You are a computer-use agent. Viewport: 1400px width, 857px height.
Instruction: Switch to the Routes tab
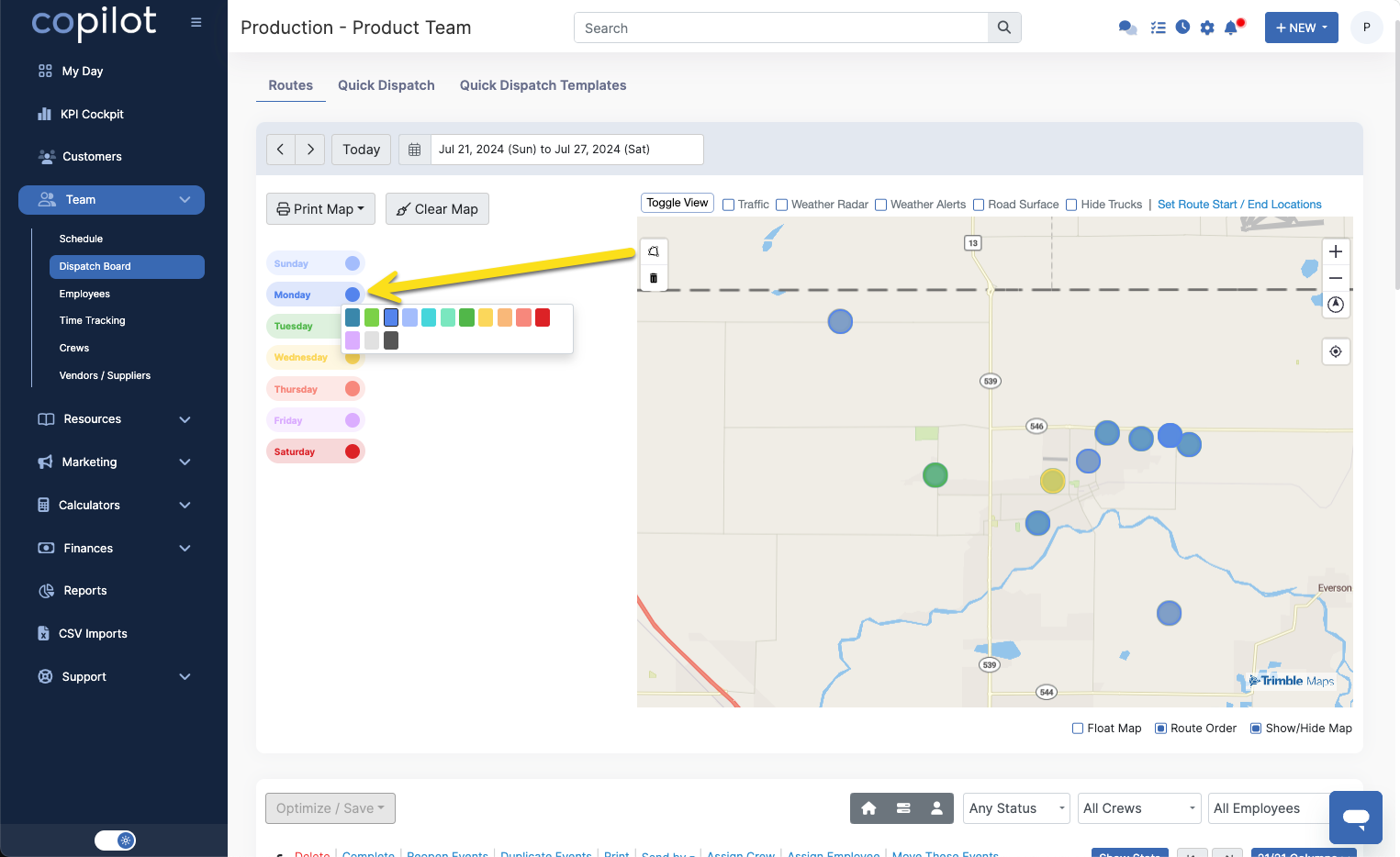click(291, 85)
